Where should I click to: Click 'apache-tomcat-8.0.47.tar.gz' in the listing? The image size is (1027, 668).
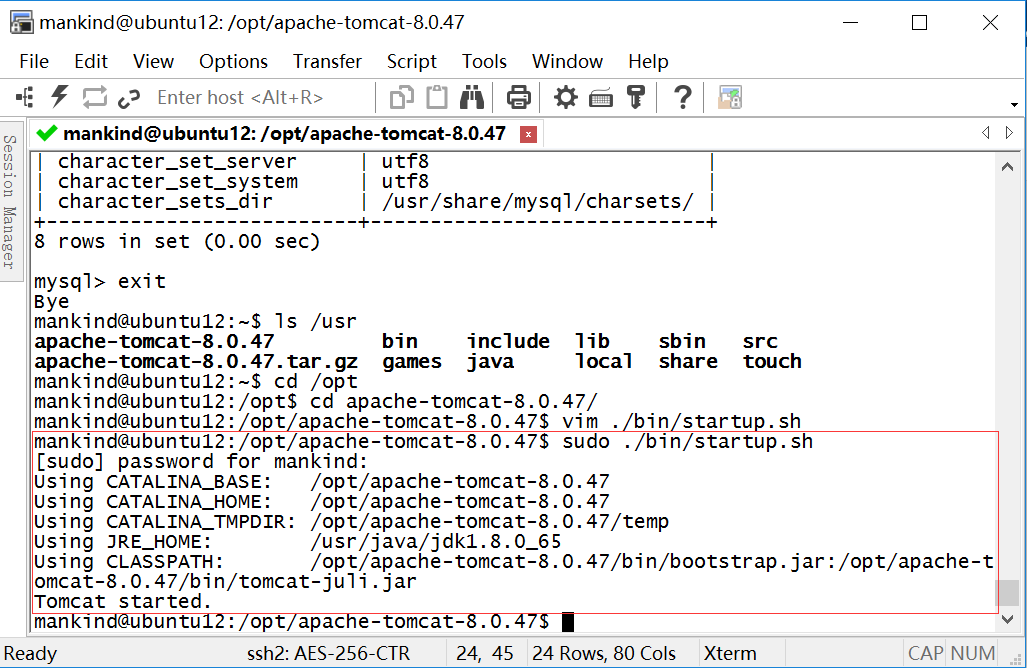[196, 362]
